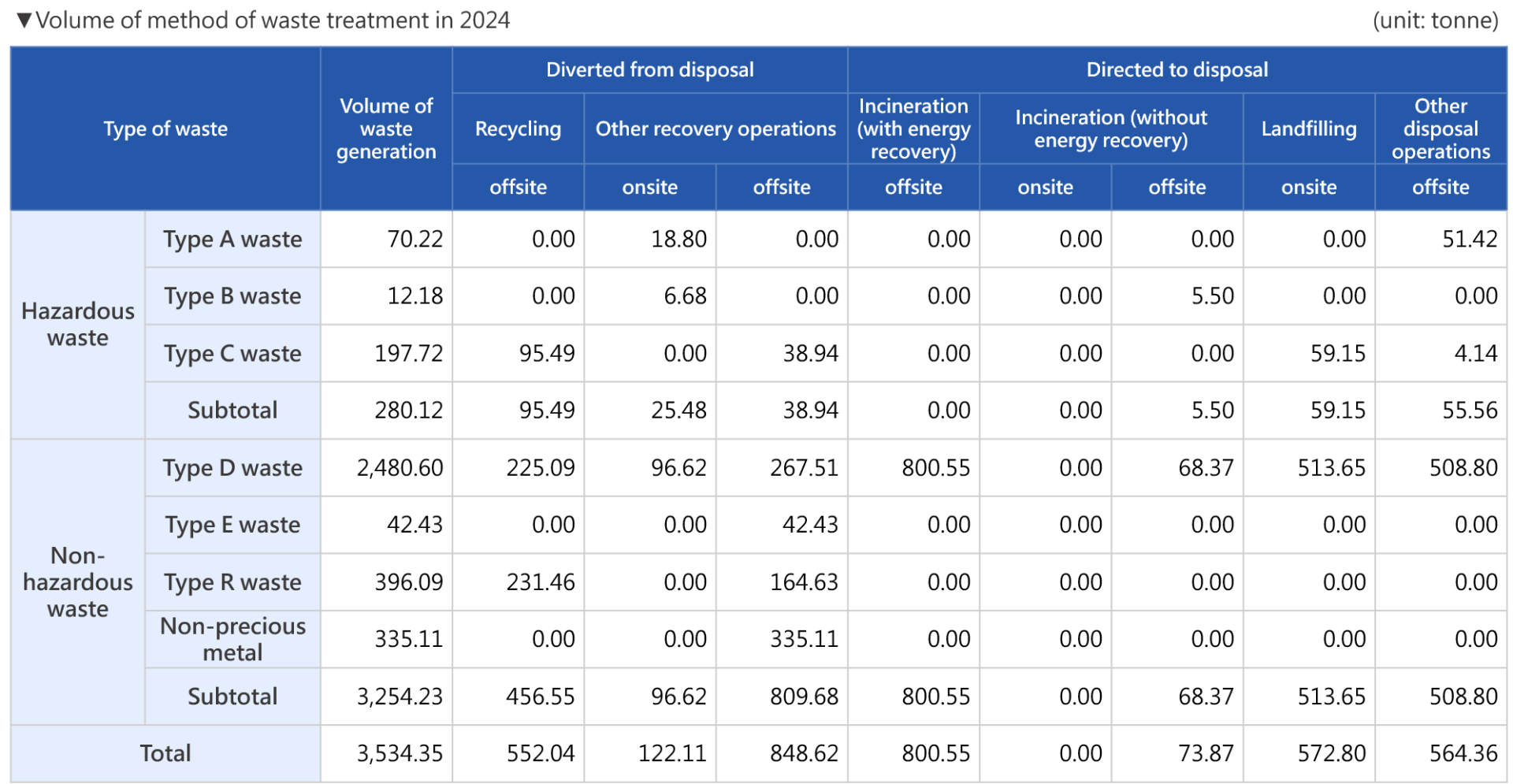This screenshot has height=784, width=1513.
Task: Click the 'Type A waste' row label
Action: (x=232, y=239)
